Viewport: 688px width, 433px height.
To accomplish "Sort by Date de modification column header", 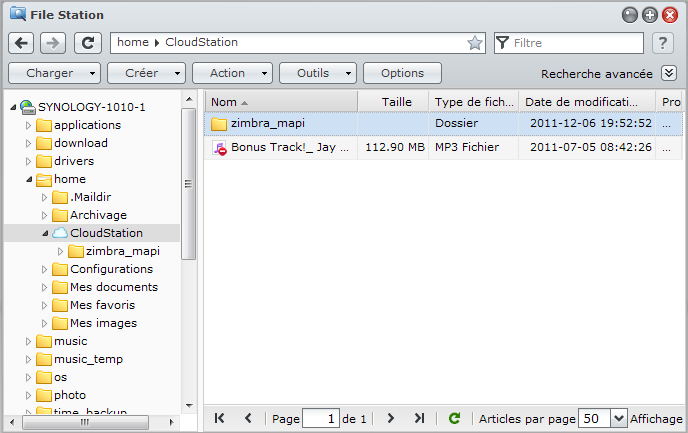I will coord(587,102).
